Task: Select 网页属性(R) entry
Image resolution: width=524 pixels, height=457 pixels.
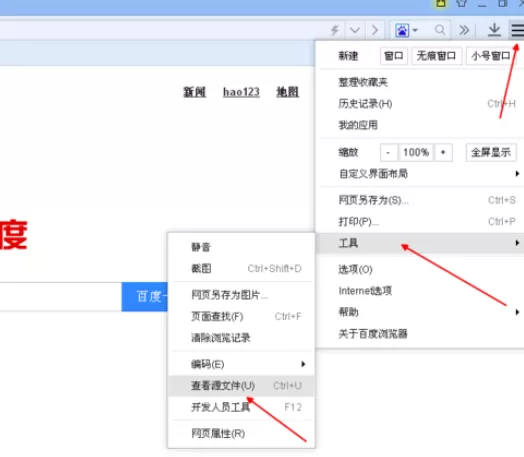Action: tap(241, 434)
